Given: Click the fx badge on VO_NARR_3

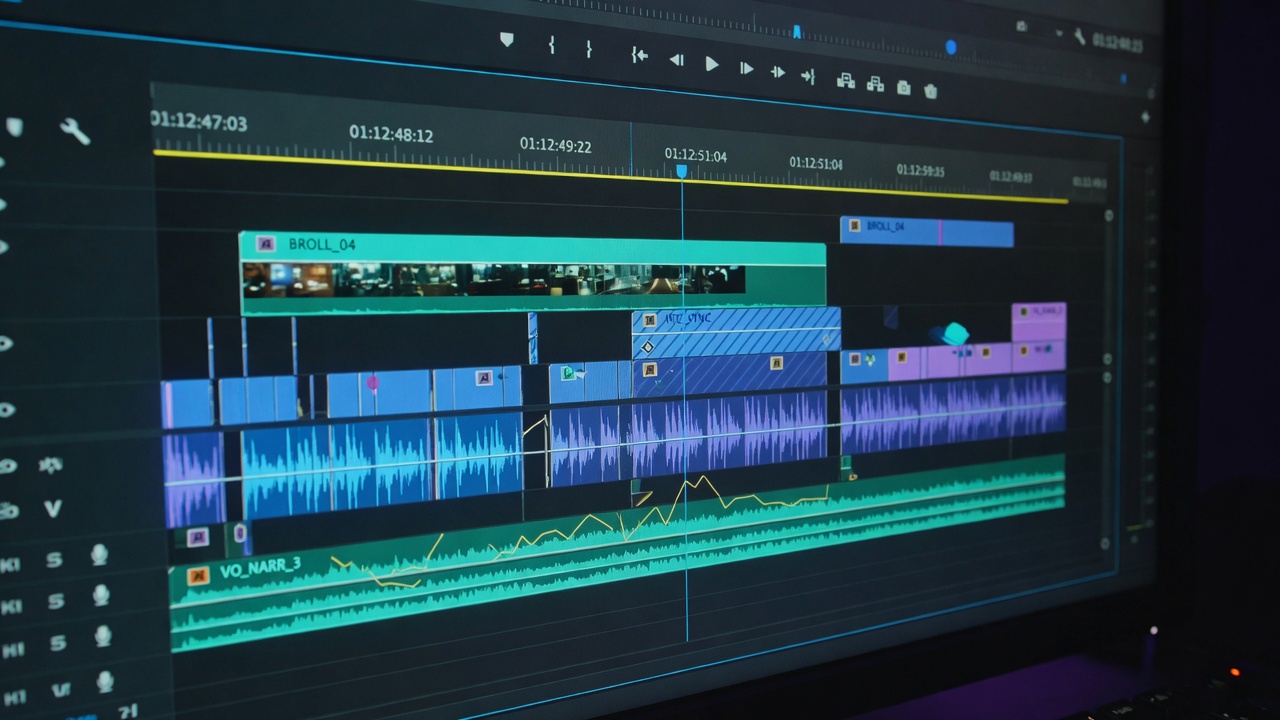Looking at the screenshot, I should (198, 576).
